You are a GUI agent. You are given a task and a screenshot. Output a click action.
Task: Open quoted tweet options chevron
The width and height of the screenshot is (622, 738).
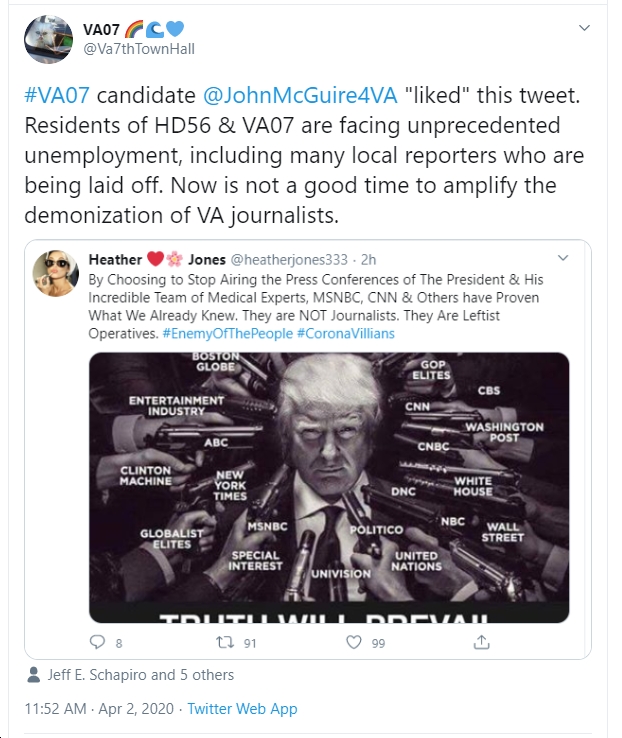click(x=563, y=257)
